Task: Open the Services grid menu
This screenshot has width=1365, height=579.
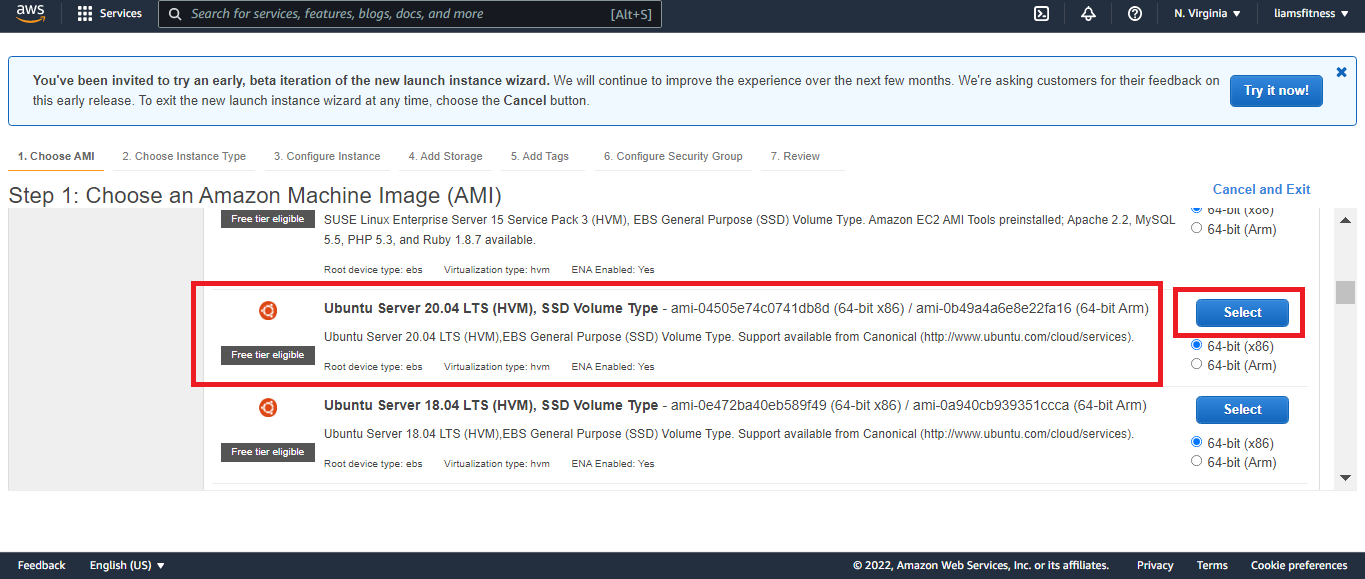Action: coord(109,14)
